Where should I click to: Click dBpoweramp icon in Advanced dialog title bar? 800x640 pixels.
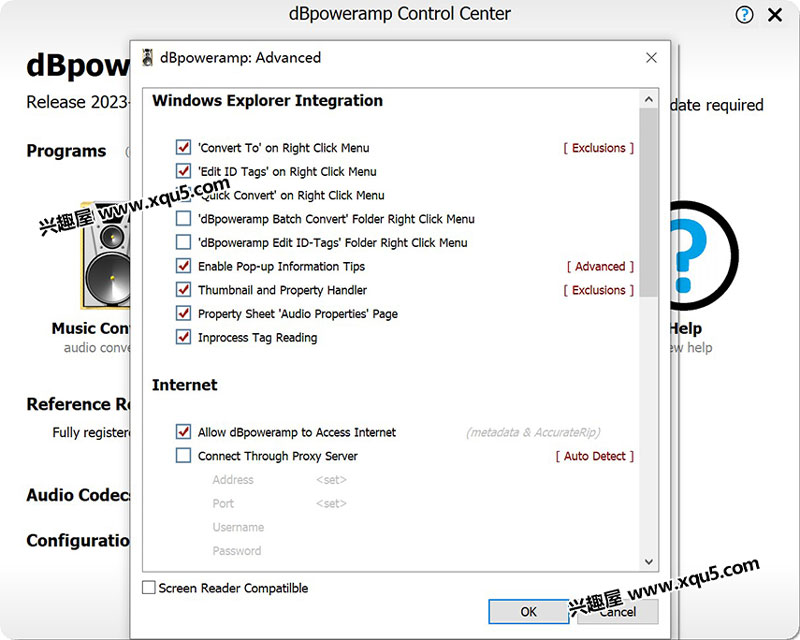click(147, 58)
